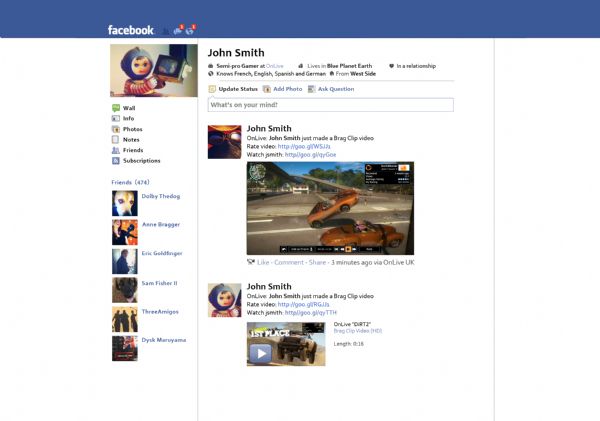Open notifications globe icon
600x421 pixels.
190,30
